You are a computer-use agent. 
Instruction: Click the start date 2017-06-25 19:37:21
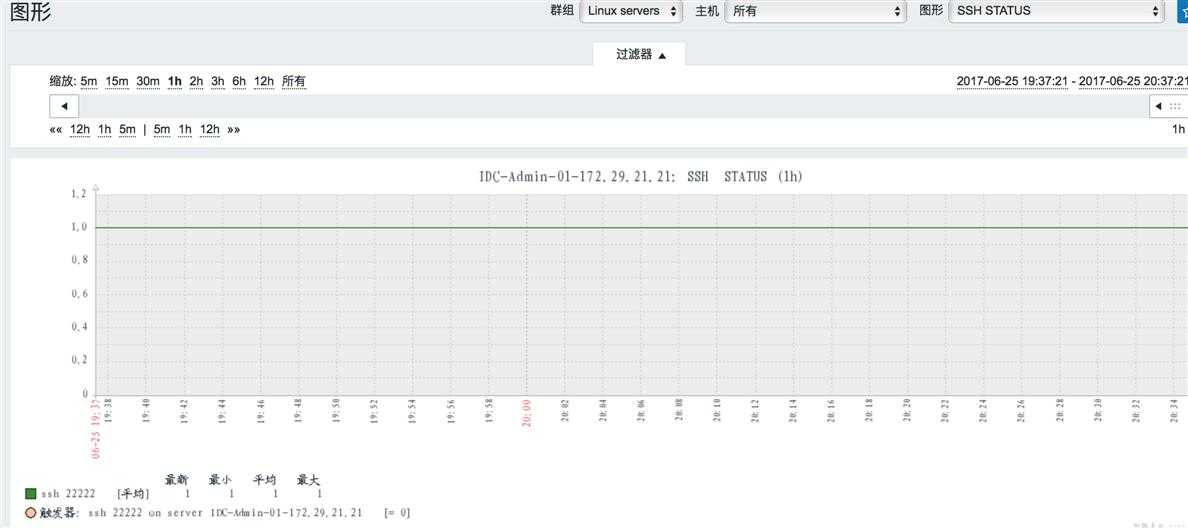point(1013,81)
